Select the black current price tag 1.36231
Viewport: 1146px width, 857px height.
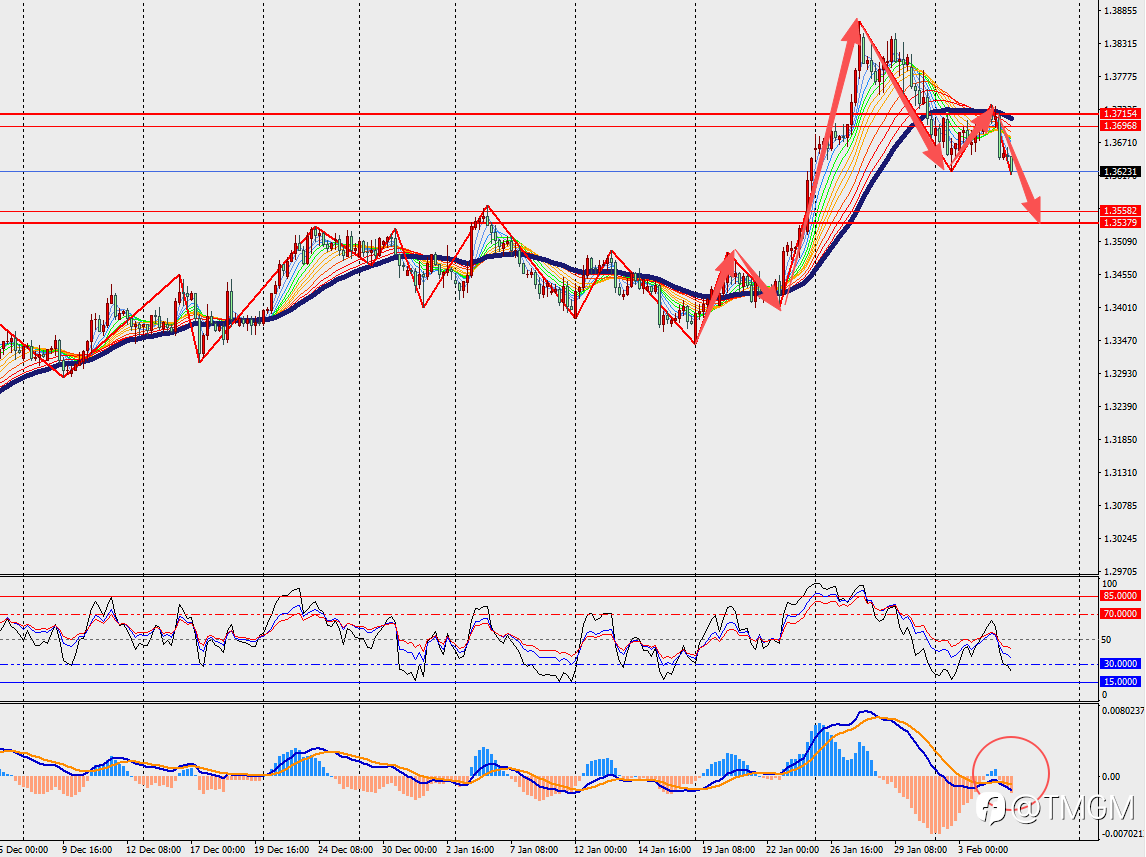tap(1120, 172)
